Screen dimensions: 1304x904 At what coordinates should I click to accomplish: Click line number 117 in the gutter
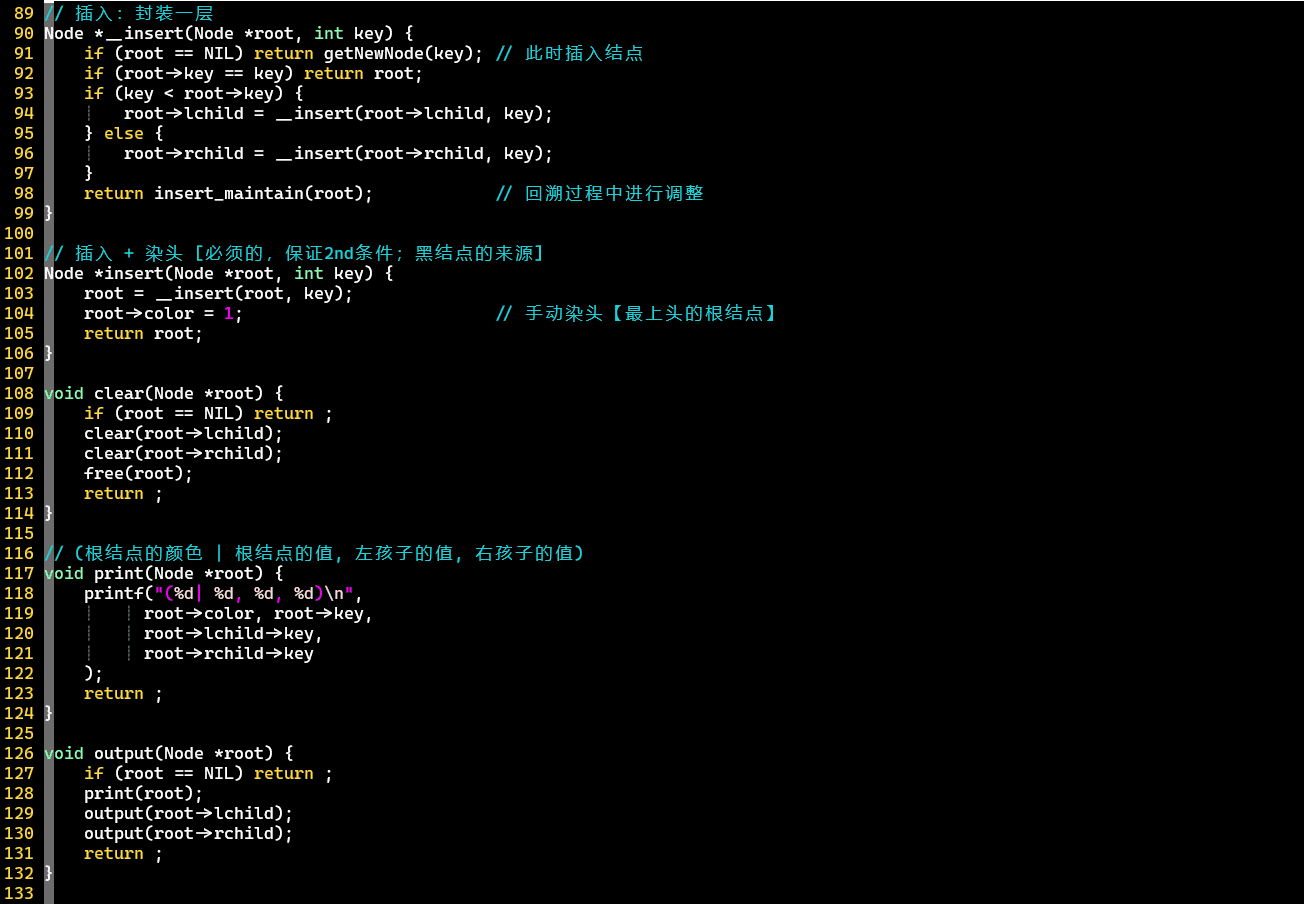click(19, 573)
